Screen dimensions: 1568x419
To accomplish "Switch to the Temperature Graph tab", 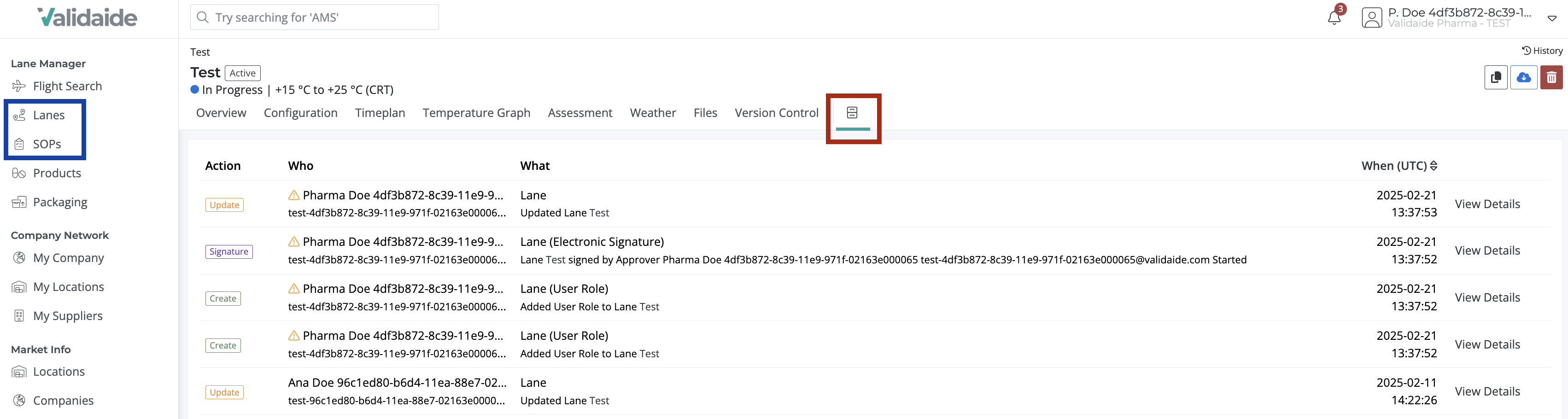I will click(x=477, y=112).
